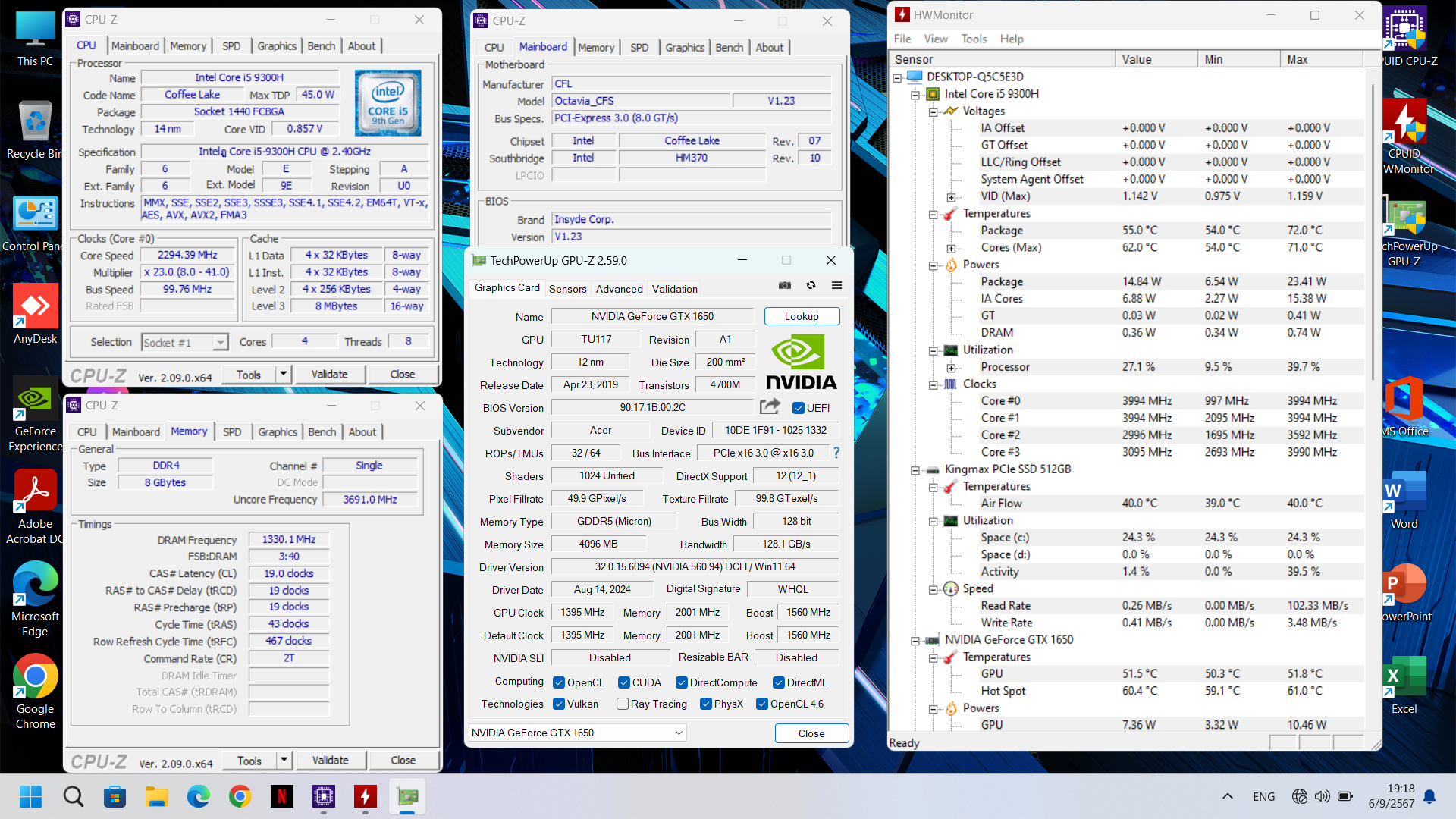This screenshot has height=819, width=1456.
Task: Toggle the OpenGL 4.6 checkbox
Action: (x=762, y=704)
